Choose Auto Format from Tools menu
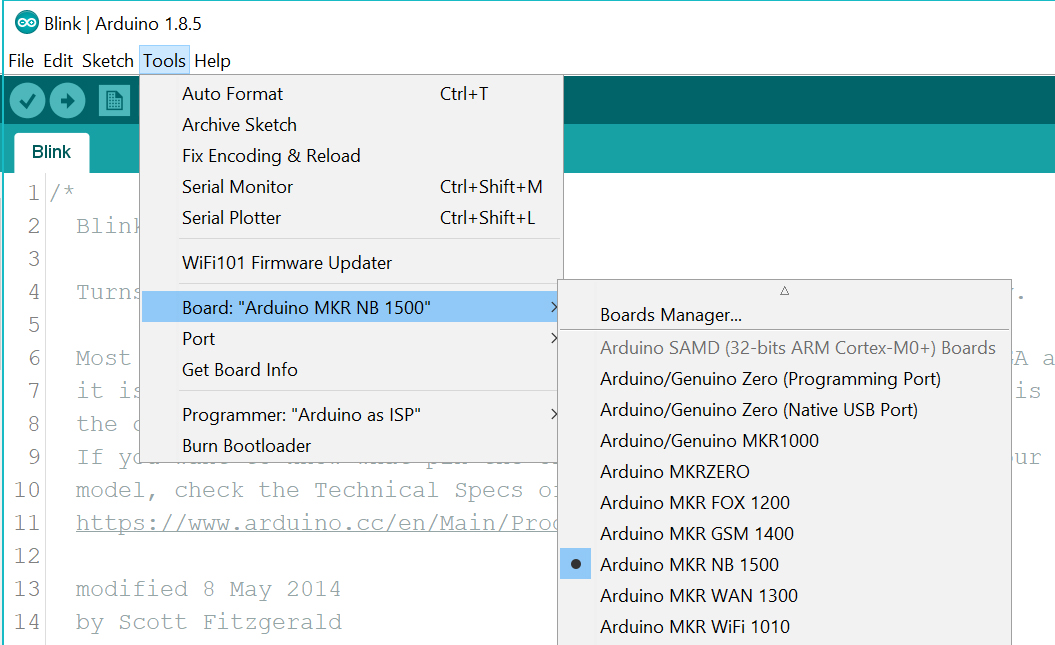This screenshot has height=645, width=1055. 351,94
